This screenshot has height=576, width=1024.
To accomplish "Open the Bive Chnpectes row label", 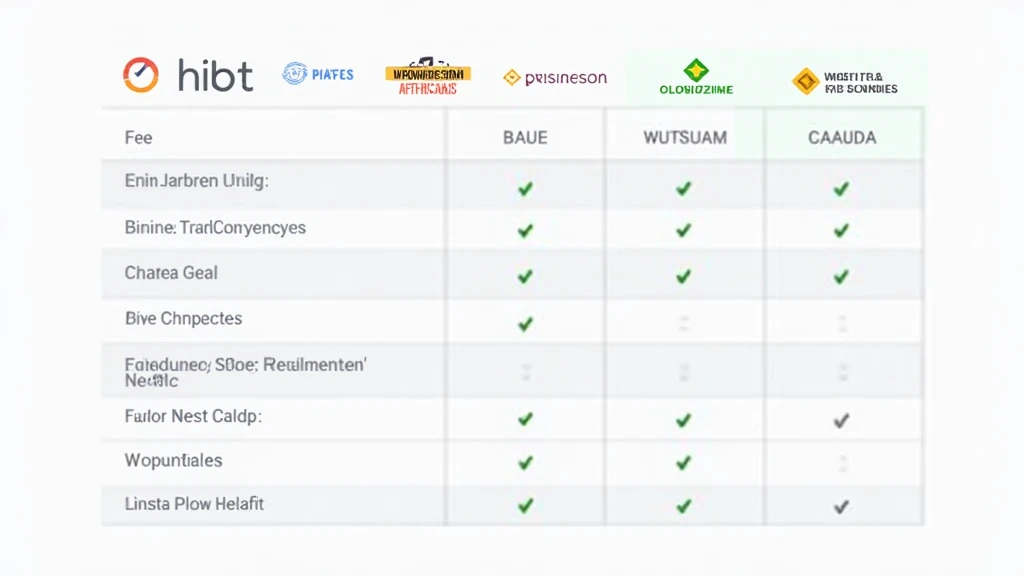I will tap(183, 319).
